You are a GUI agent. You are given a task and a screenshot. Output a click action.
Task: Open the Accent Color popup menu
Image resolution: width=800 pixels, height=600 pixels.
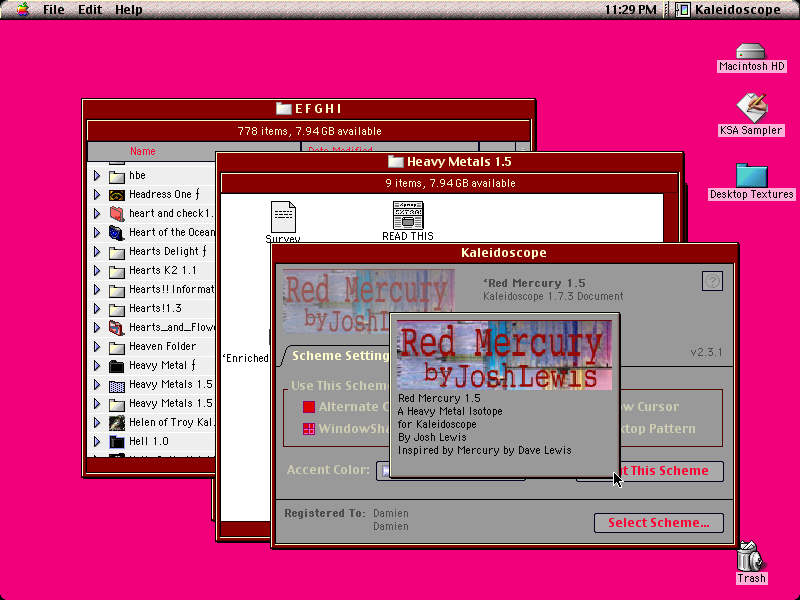coord(383,470)
